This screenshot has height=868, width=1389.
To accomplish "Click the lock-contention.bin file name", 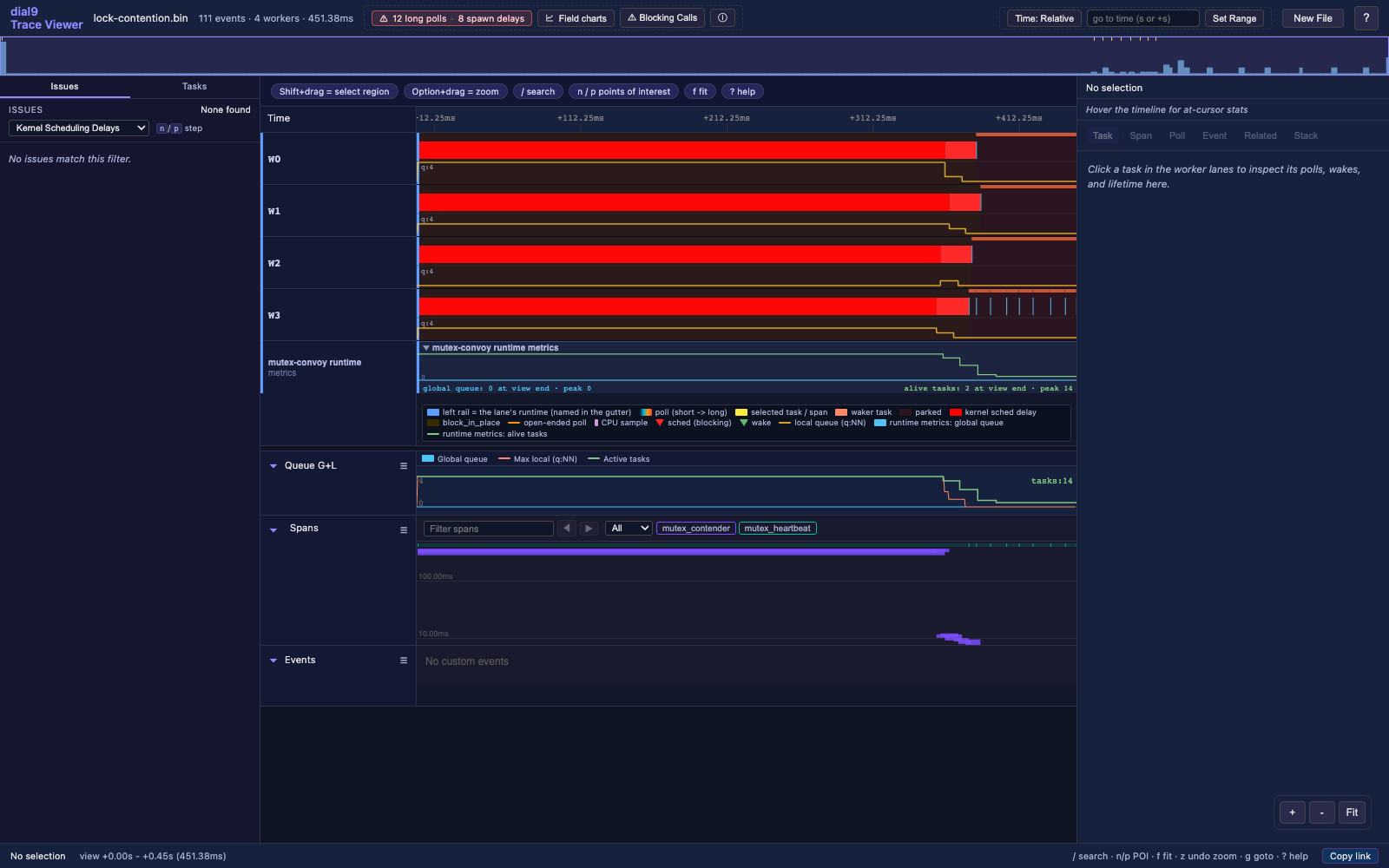I will coord(141,18).
